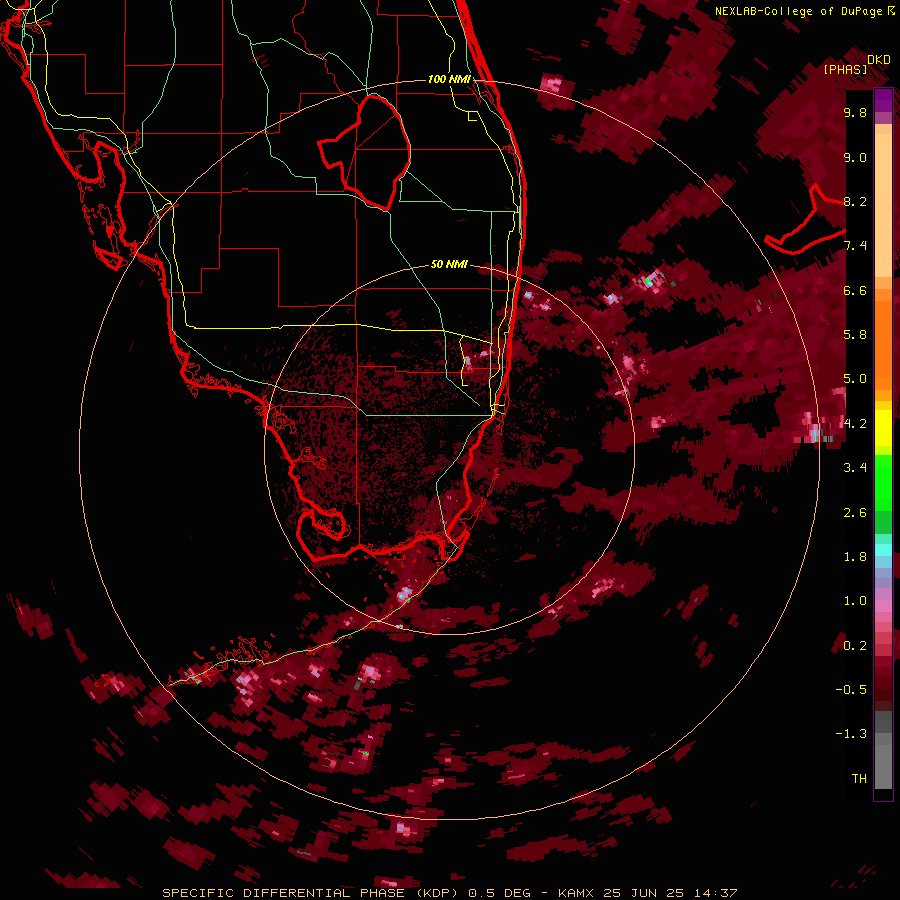Click the 4.2 legend value
The height and width of the screenshot is (900, 900).
point(855,424)
